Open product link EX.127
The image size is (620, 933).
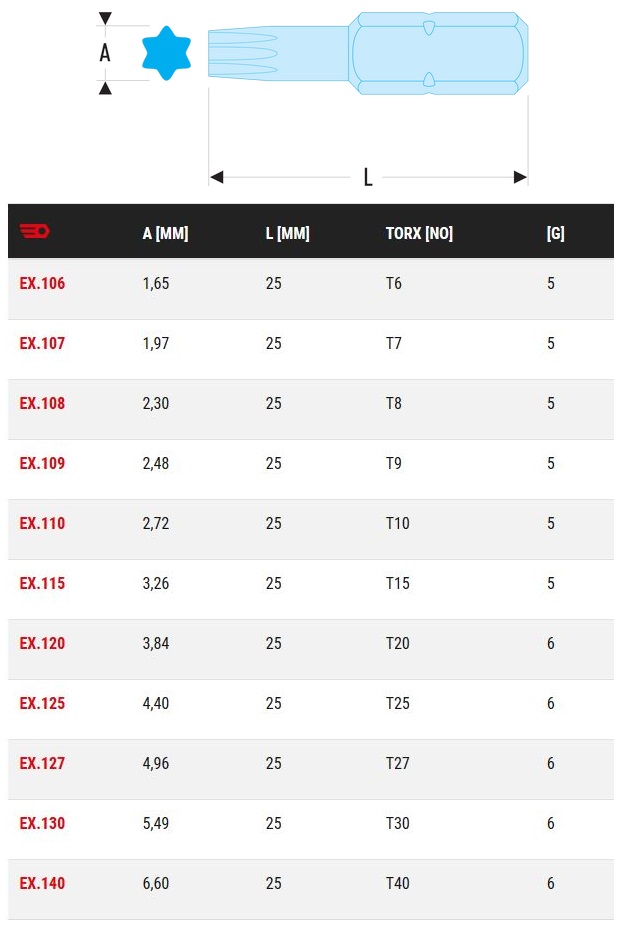(x=42, y=764)
